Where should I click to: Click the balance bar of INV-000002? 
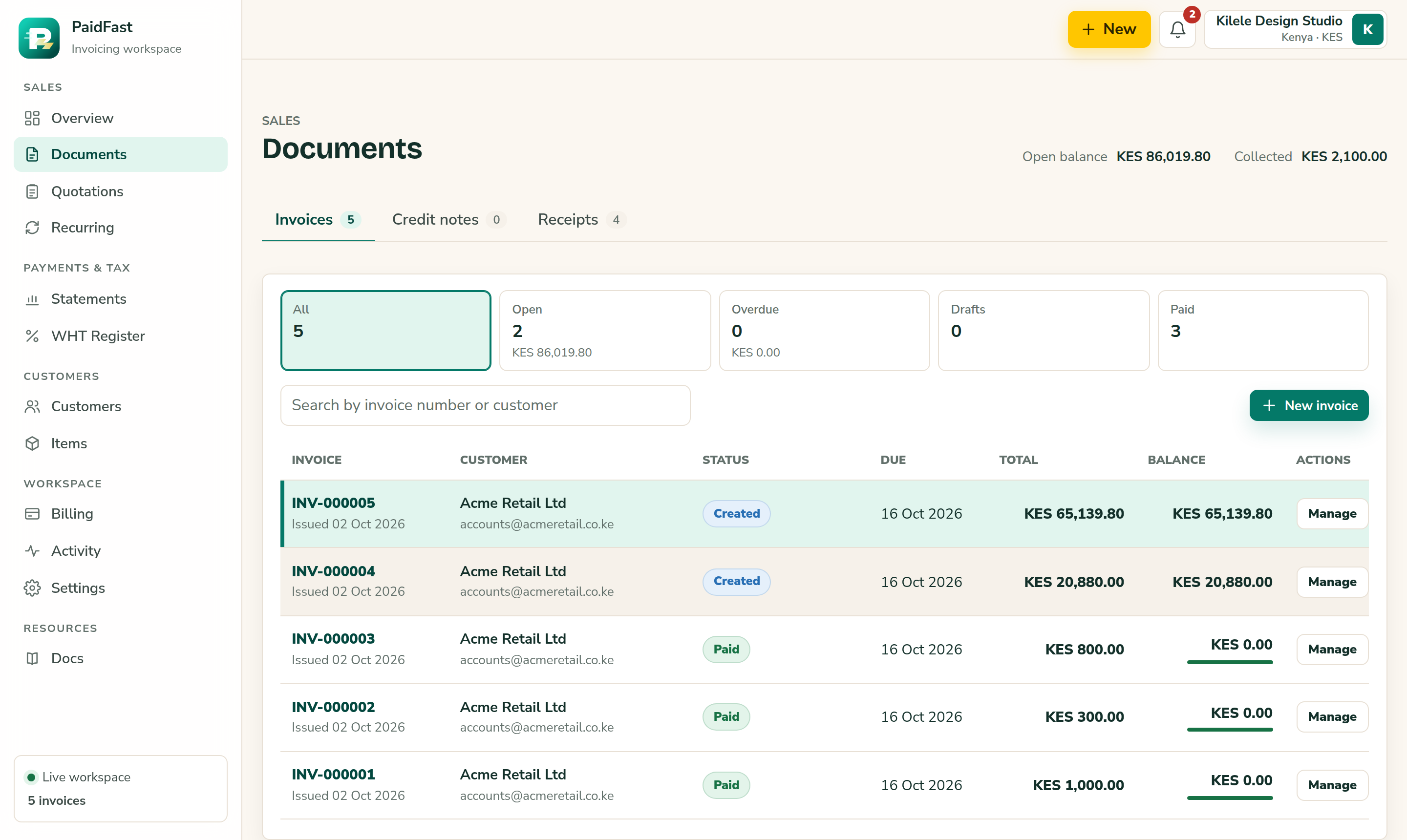click(x=1230, y=730)
